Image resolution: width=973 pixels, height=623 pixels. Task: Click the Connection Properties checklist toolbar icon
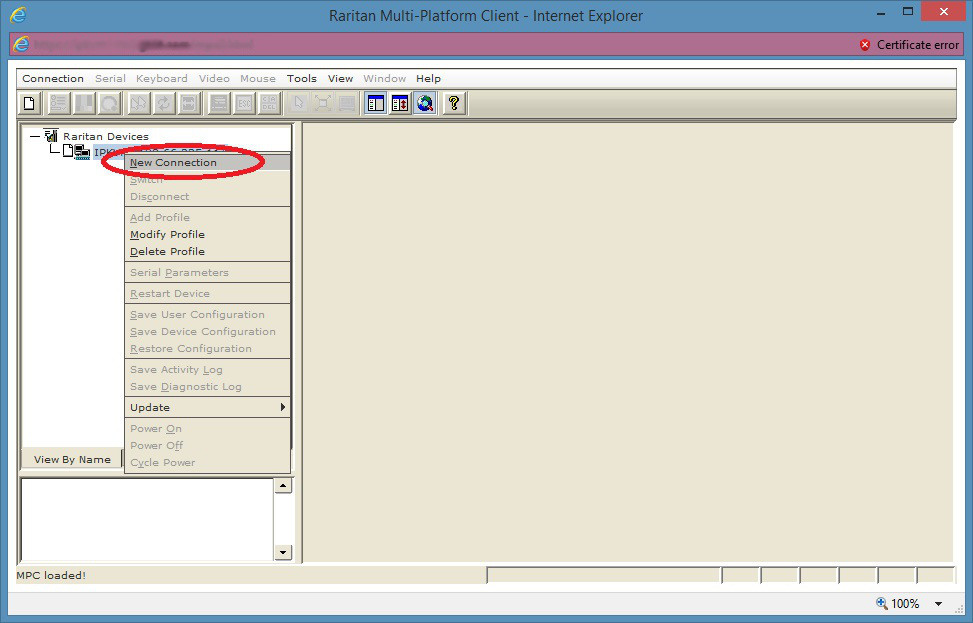click(x=58, y=103)
